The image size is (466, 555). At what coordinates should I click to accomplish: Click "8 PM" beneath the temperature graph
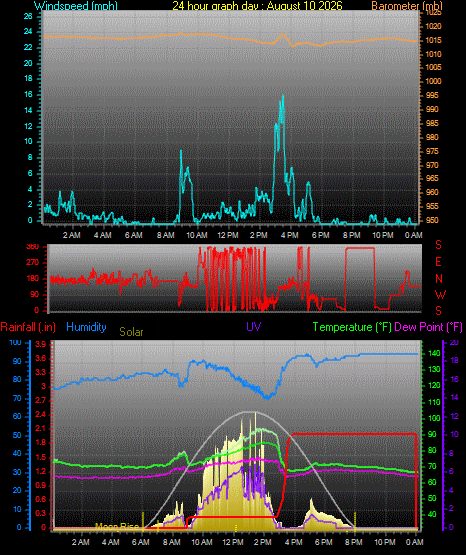pos(354,542)
